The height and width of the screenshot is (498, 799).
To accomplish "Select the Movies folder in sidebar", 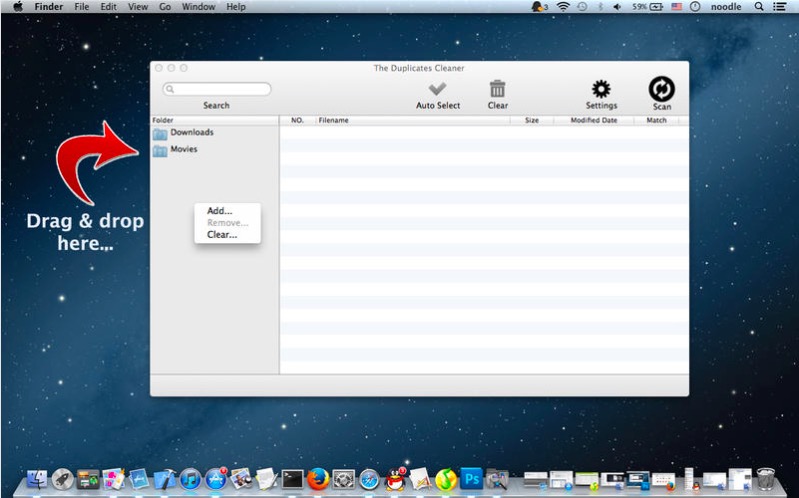I will point(183,150).
